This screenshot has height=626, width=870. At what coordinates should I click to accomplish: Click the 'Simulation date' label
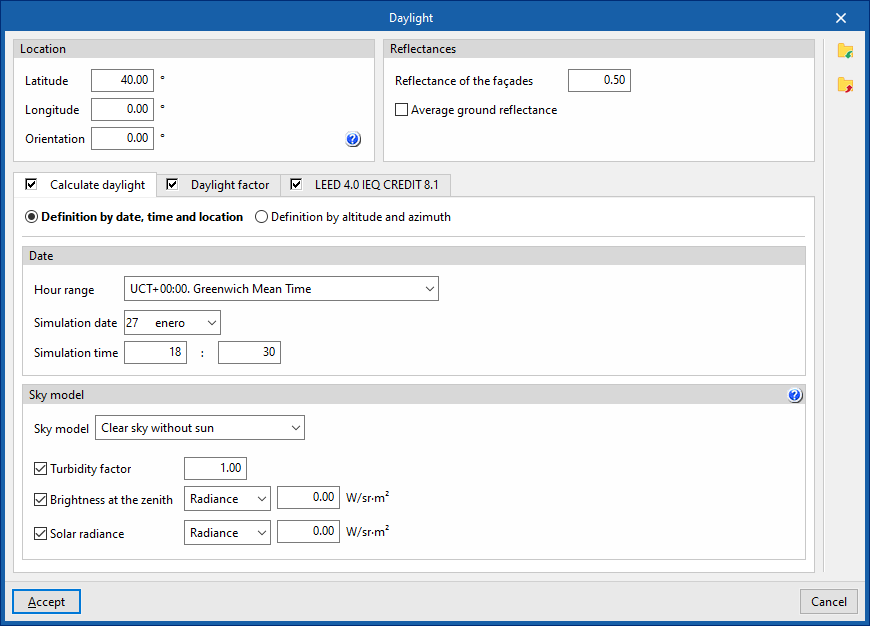tap(75, 323)
